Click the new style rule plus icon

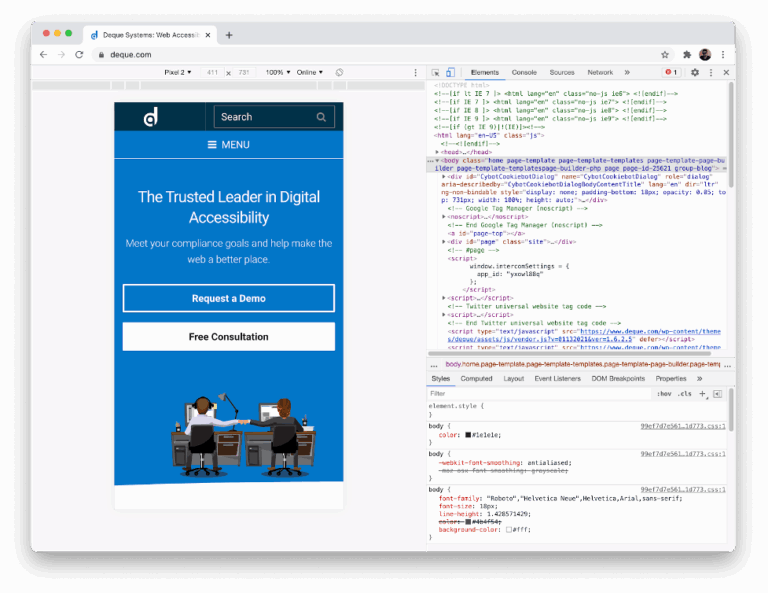coord(703,394)
